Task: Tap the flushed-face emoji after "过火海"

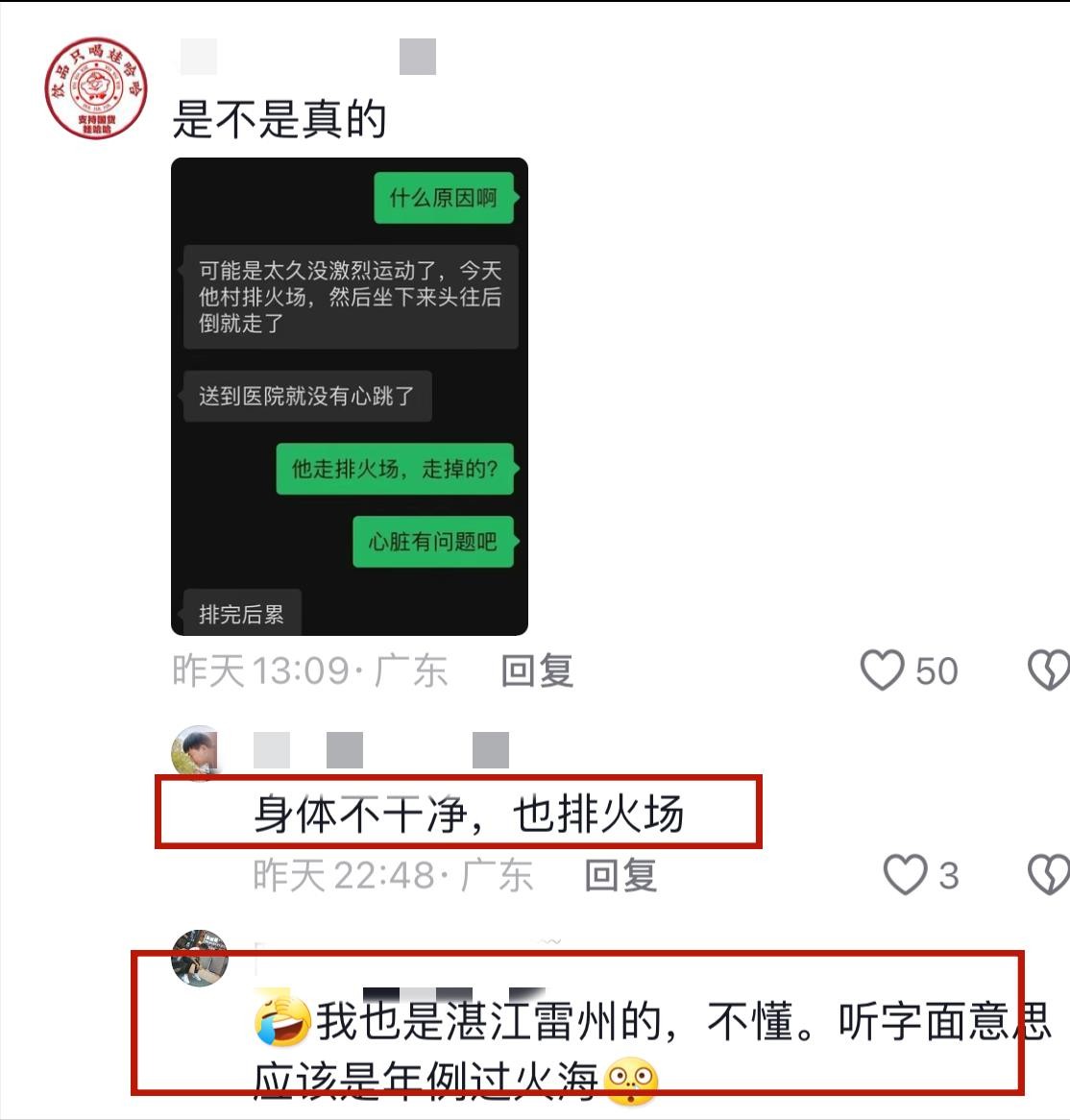Action: pos(630,1081)
